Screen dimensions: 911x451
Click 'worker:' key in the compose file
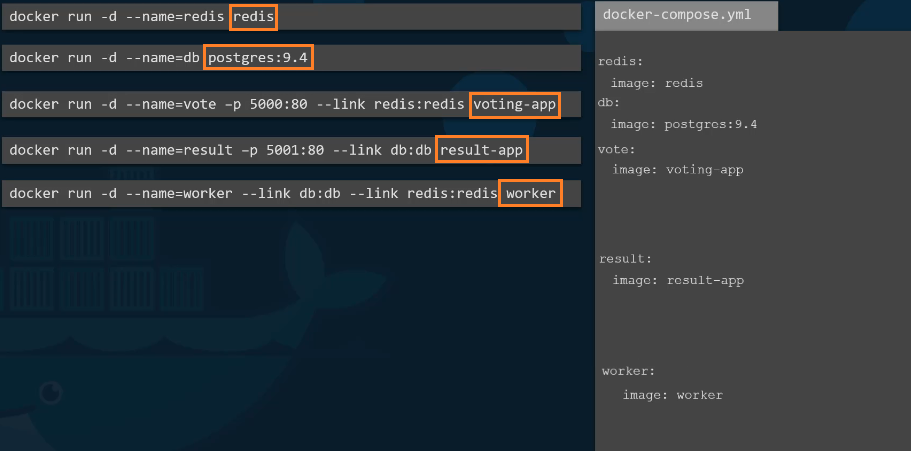pyautogui.click(x=629, y=371)
